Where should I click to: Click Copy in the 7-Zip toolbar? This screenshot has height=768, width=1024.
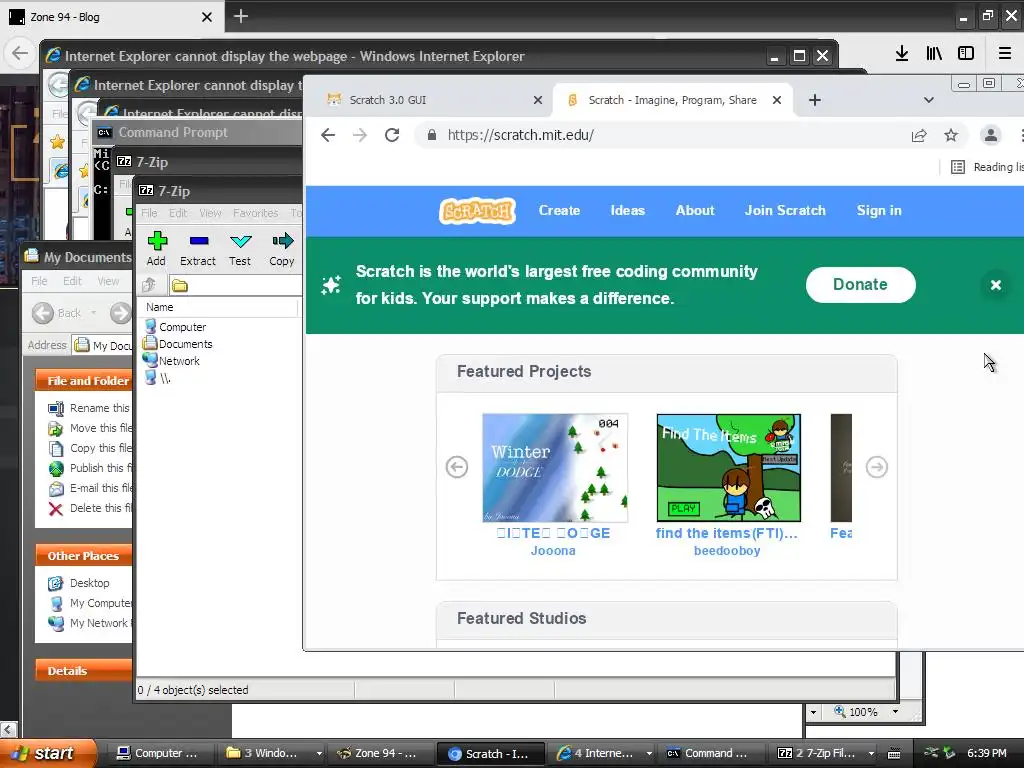tap(281, 249)
